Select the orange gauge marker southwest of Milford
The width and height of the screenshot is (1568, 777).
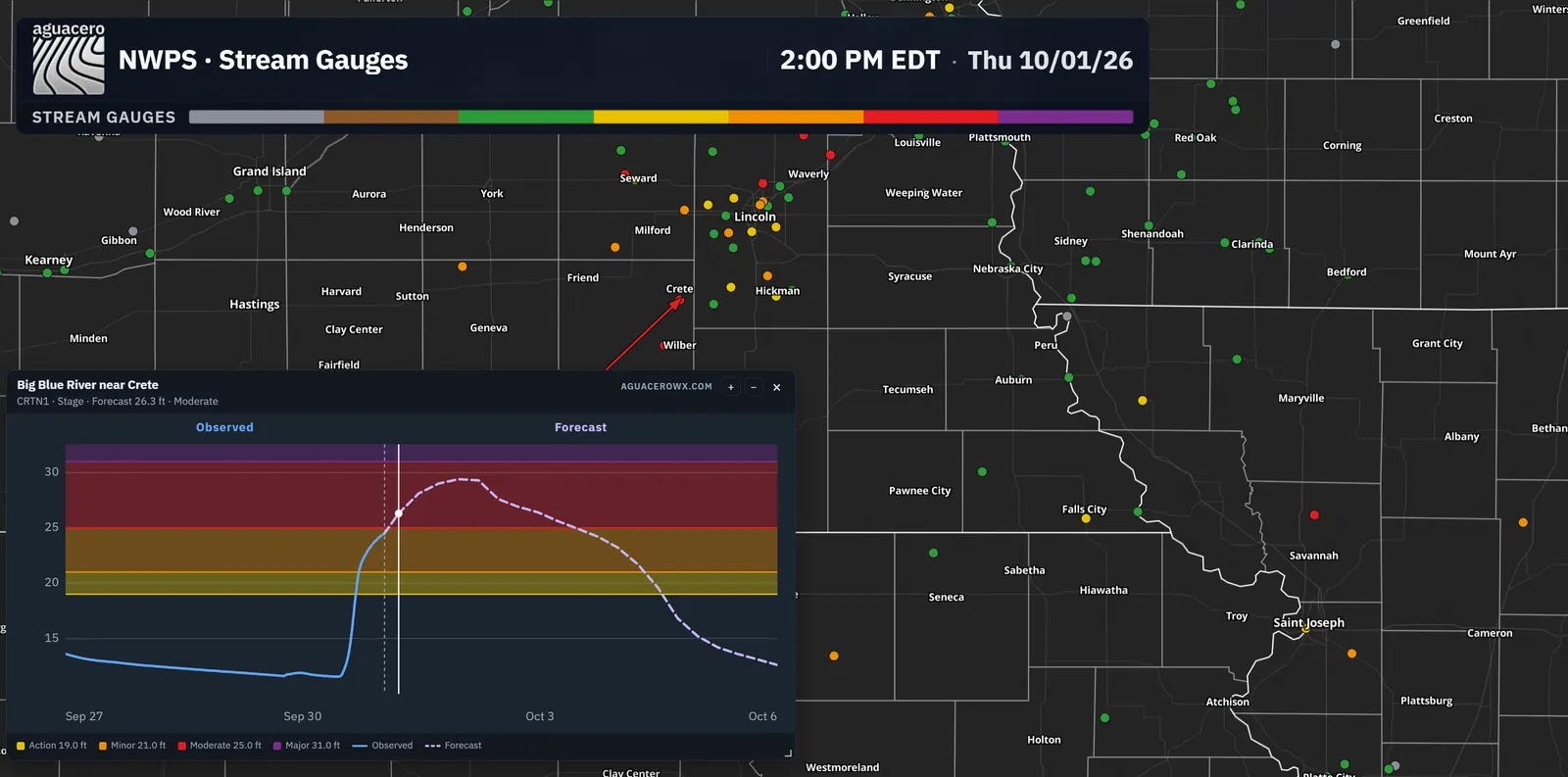tap(615, 248)
